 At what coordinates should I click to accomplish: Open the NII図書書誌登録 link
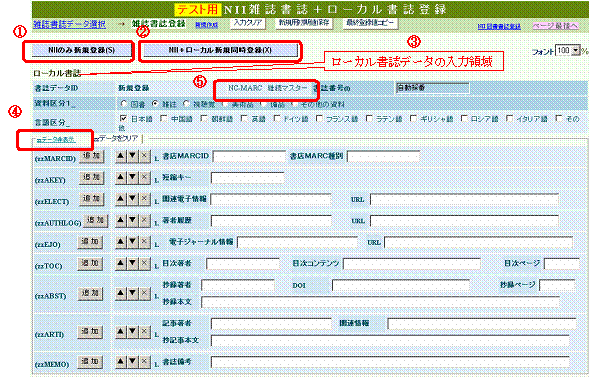point(499,26)
